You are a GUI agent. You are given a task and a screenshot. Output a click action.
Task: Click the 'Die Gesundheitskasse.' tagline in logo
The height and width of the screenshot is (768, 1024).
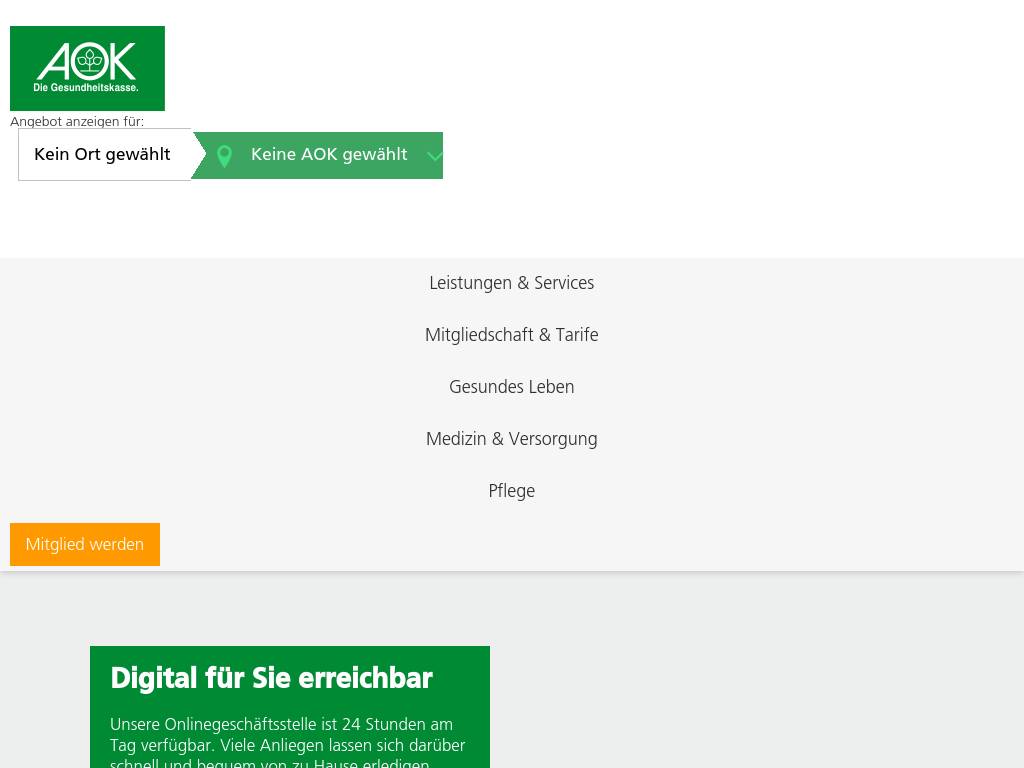click(86, 88)
